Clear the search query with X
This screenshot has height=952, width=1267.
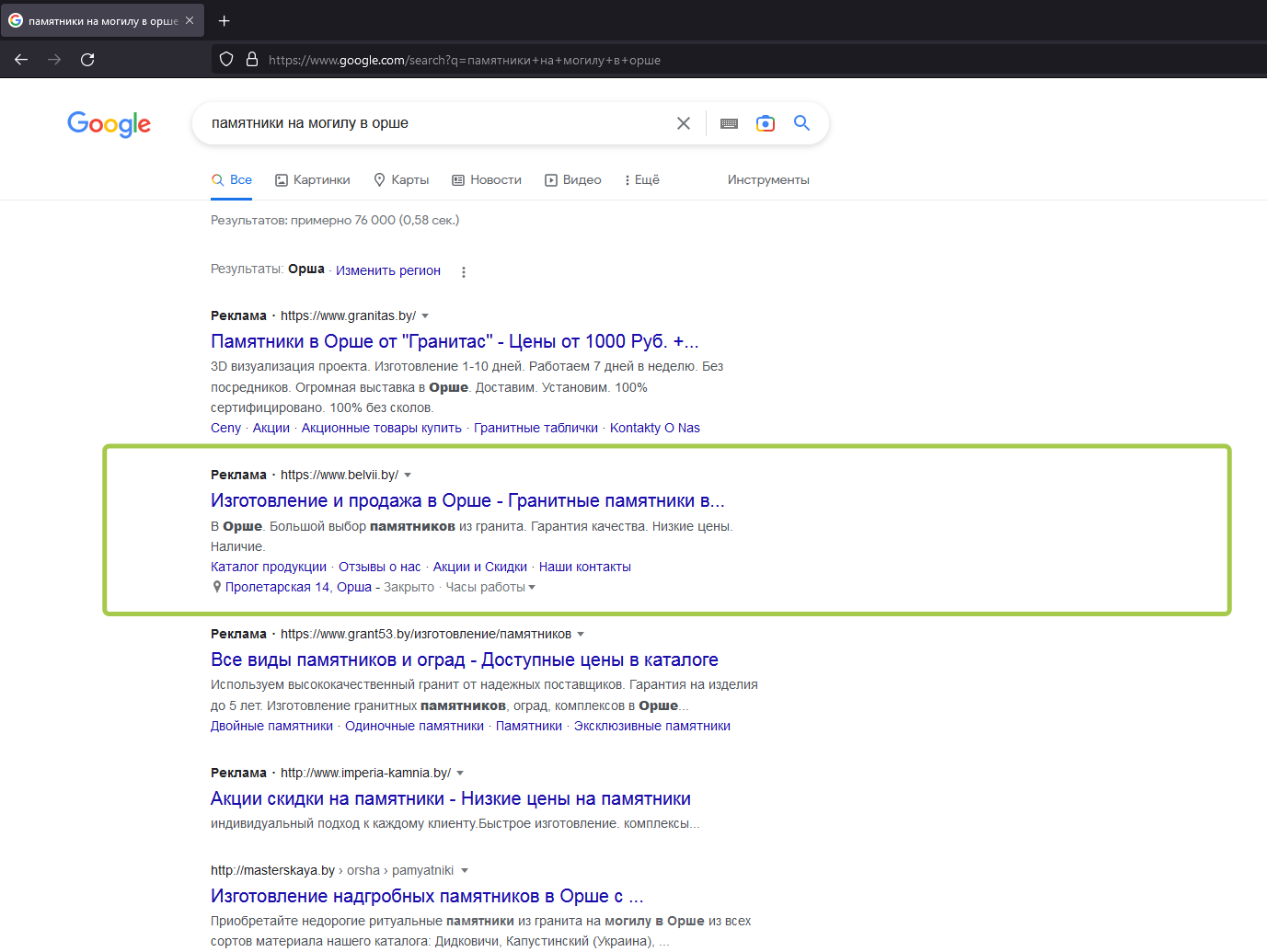pos(684,123)
